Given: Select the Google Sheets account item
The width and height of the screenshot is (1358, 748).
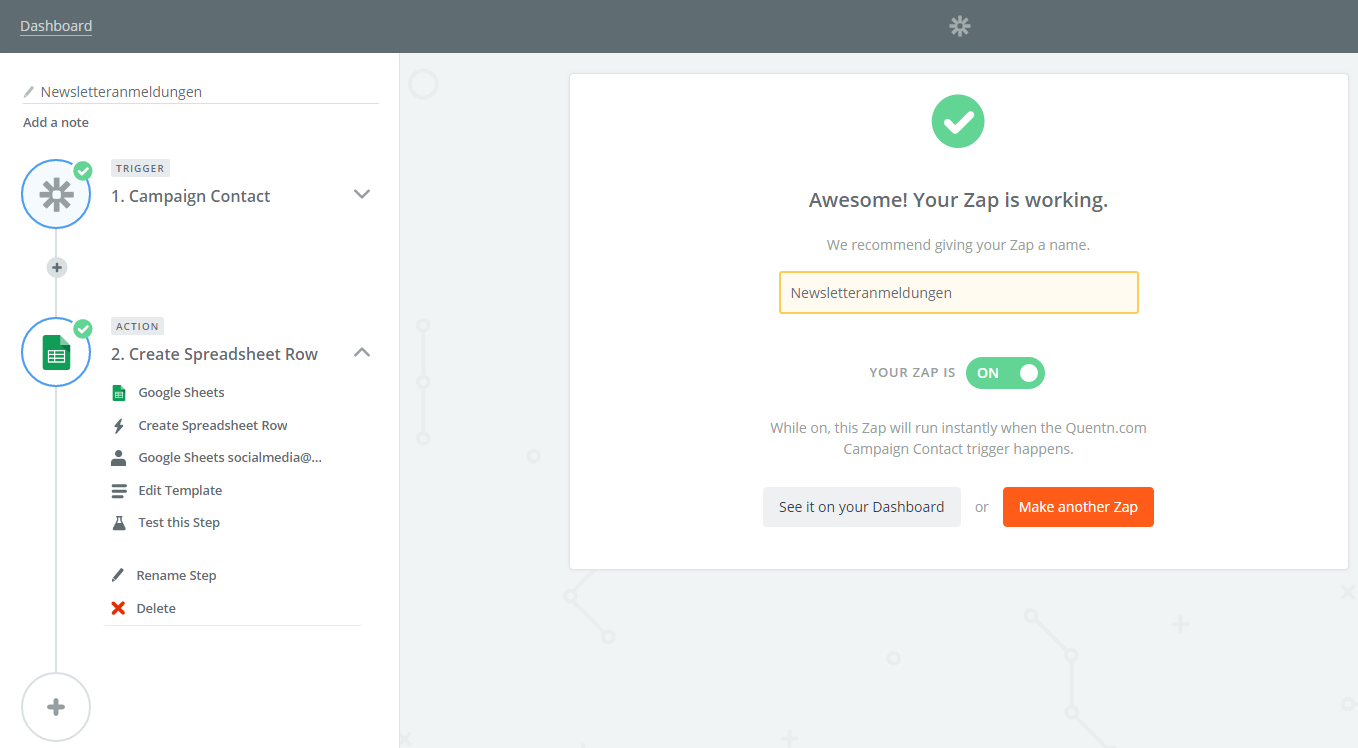Looking at the screenshot, I should tap(229, 457).
